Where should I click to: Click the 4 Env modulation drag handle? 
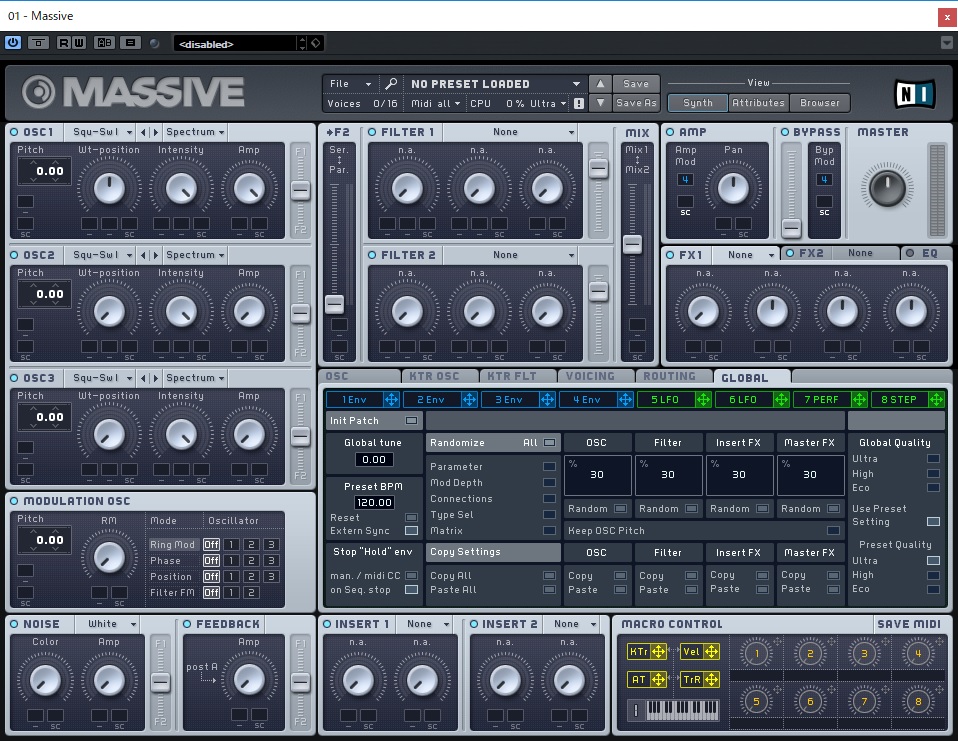pyautogui.click(x=625, y=400)
